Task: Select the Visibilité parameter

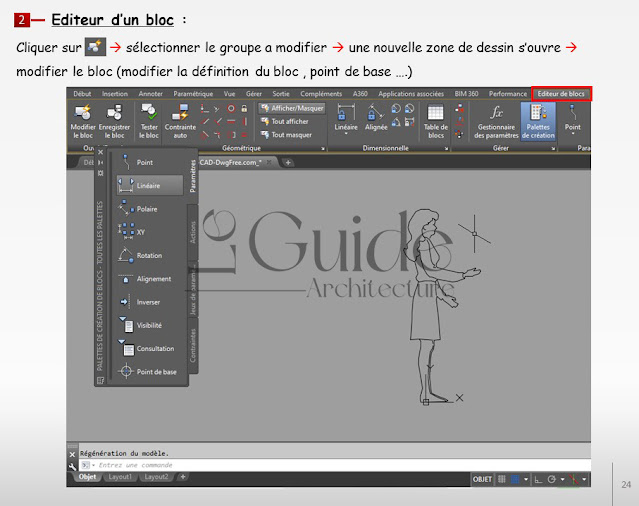Action: click(x=150, y=325)
